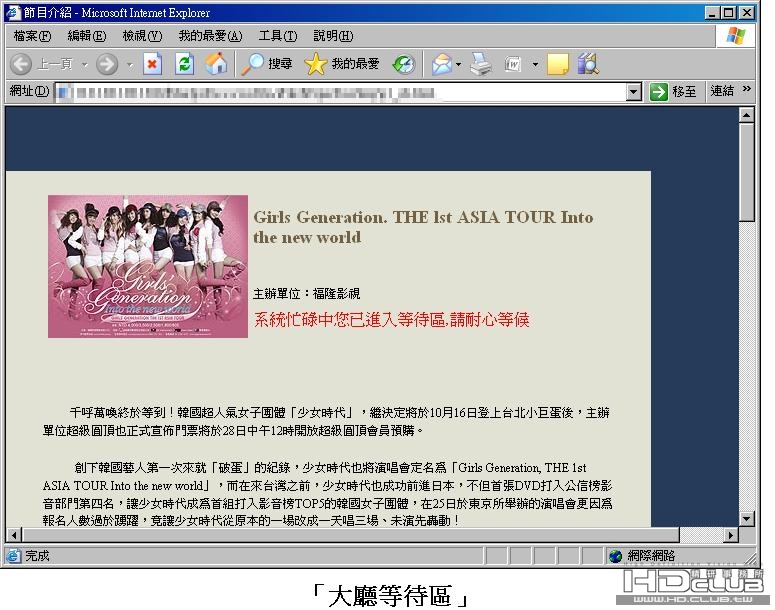Minimize the Internet Explorer window
Viewport: 775px width, 610px height.
tap(712, 12)
